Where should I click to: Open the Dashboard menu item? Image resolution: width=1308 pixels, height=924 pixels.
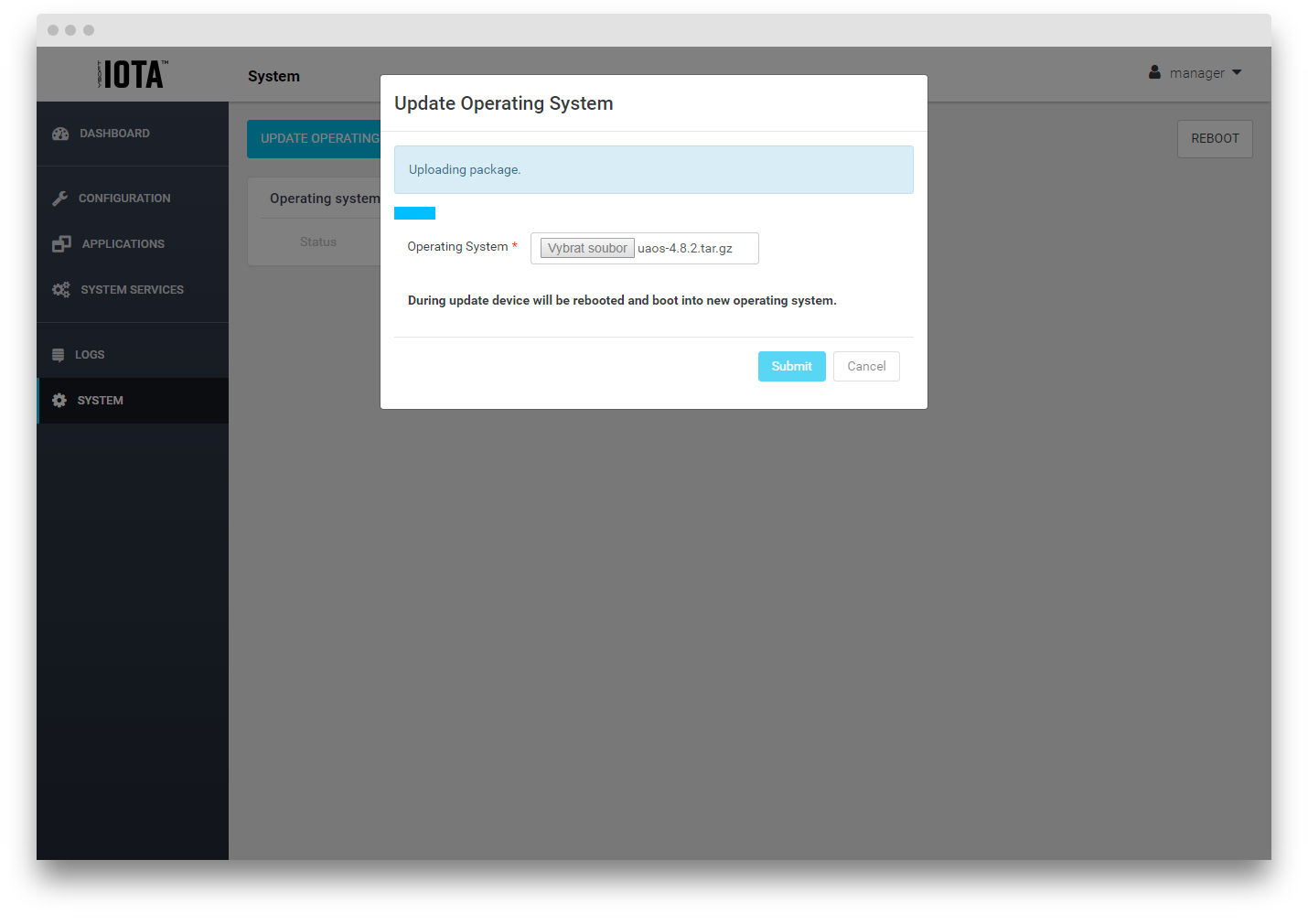click(114, 134)
